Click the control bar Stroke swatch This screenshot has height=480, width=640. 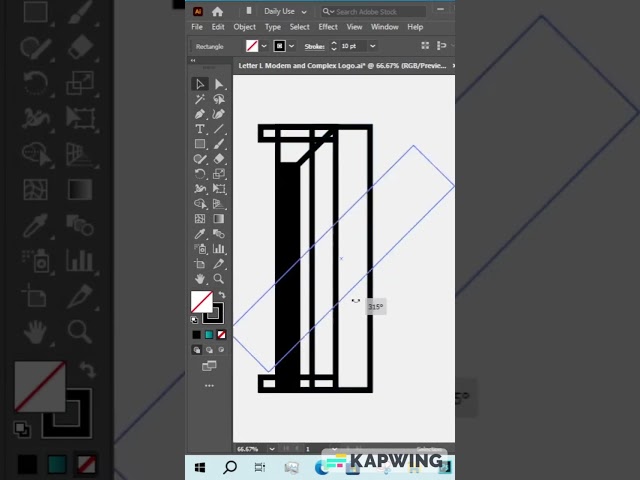click(280, 46)
